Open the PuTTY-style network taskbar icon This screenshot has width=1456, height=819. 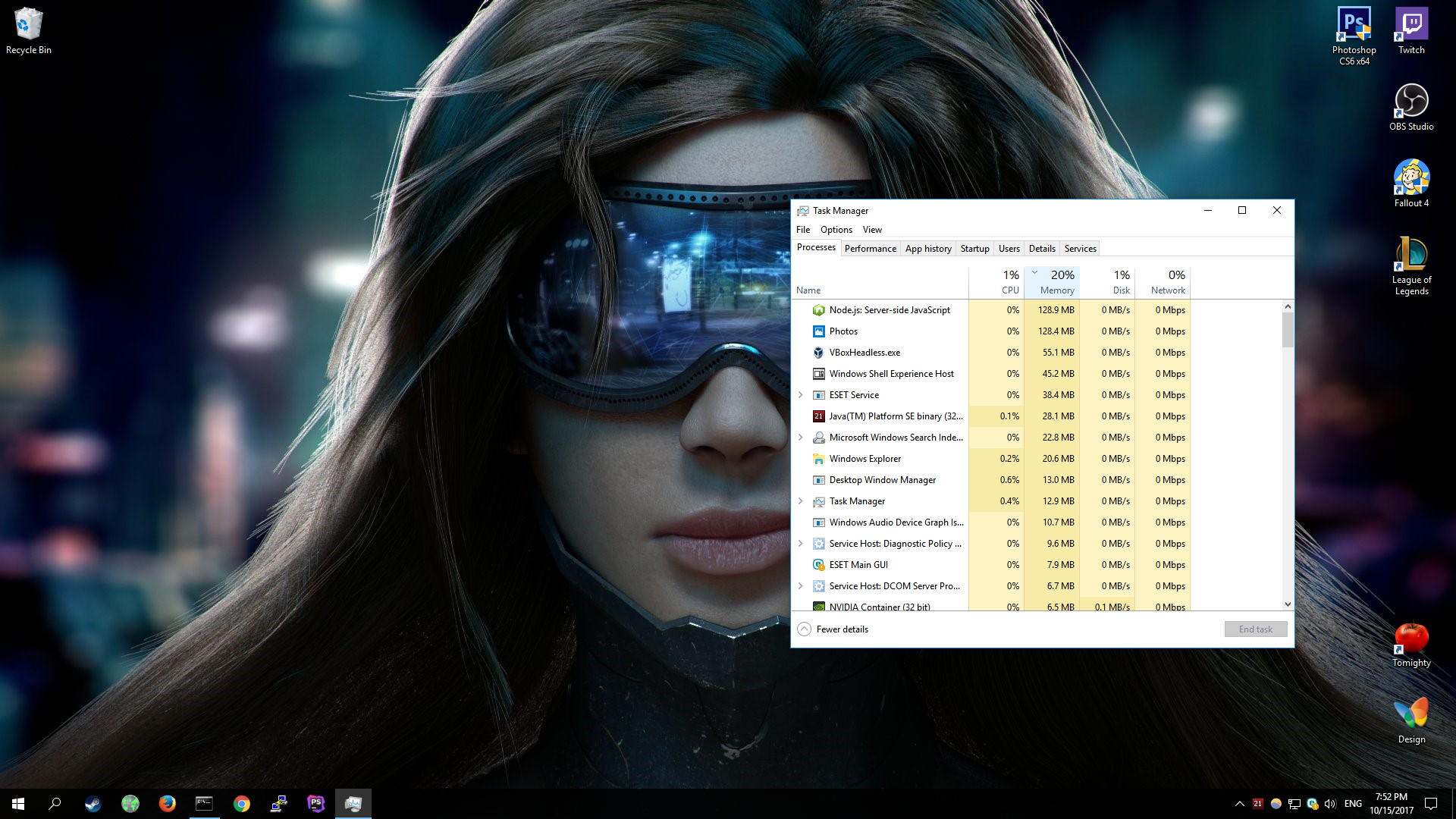click(x=278, y=804)
